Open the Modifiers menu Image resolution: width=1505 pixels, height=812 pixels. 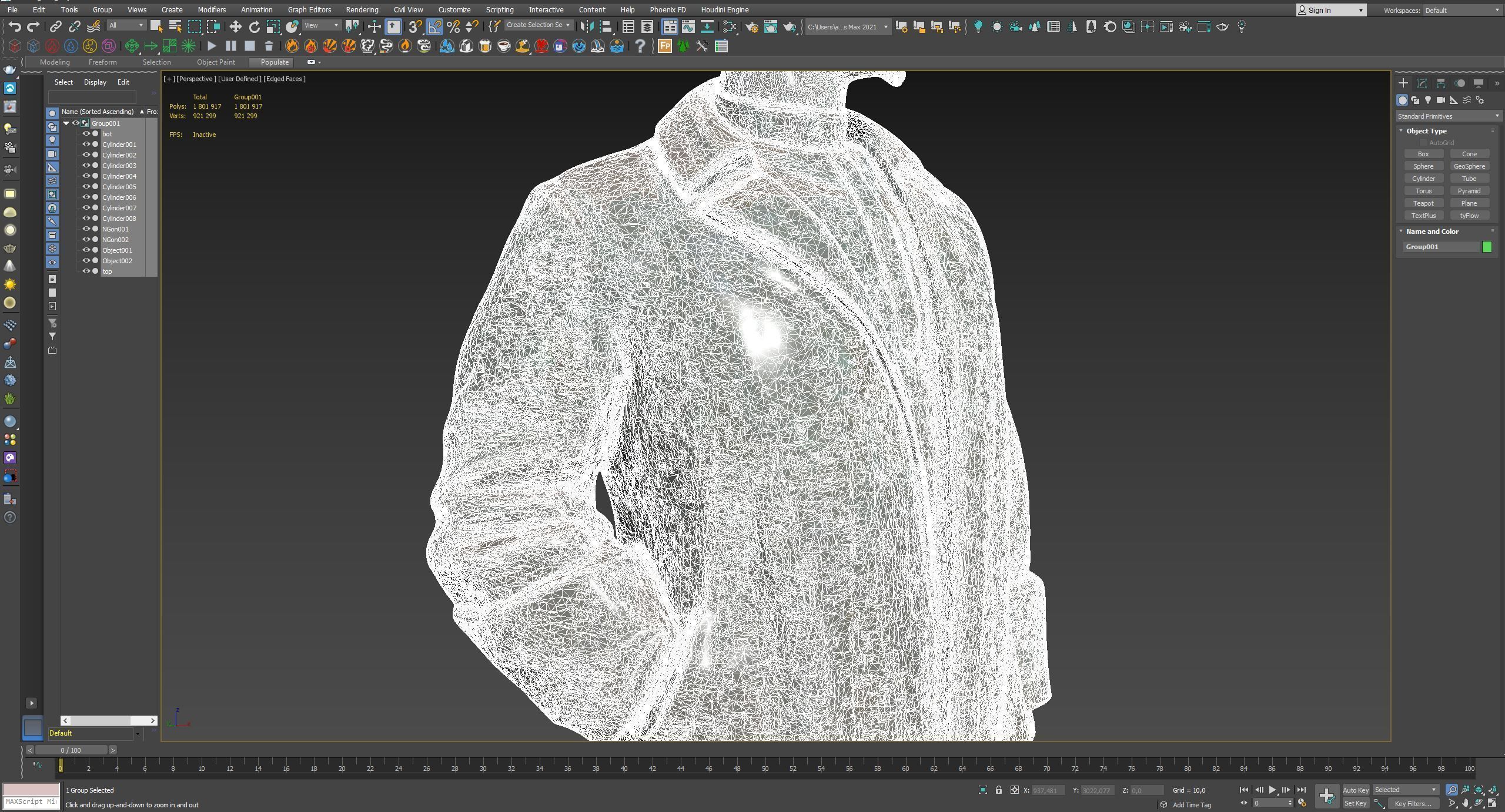point(211,10)
